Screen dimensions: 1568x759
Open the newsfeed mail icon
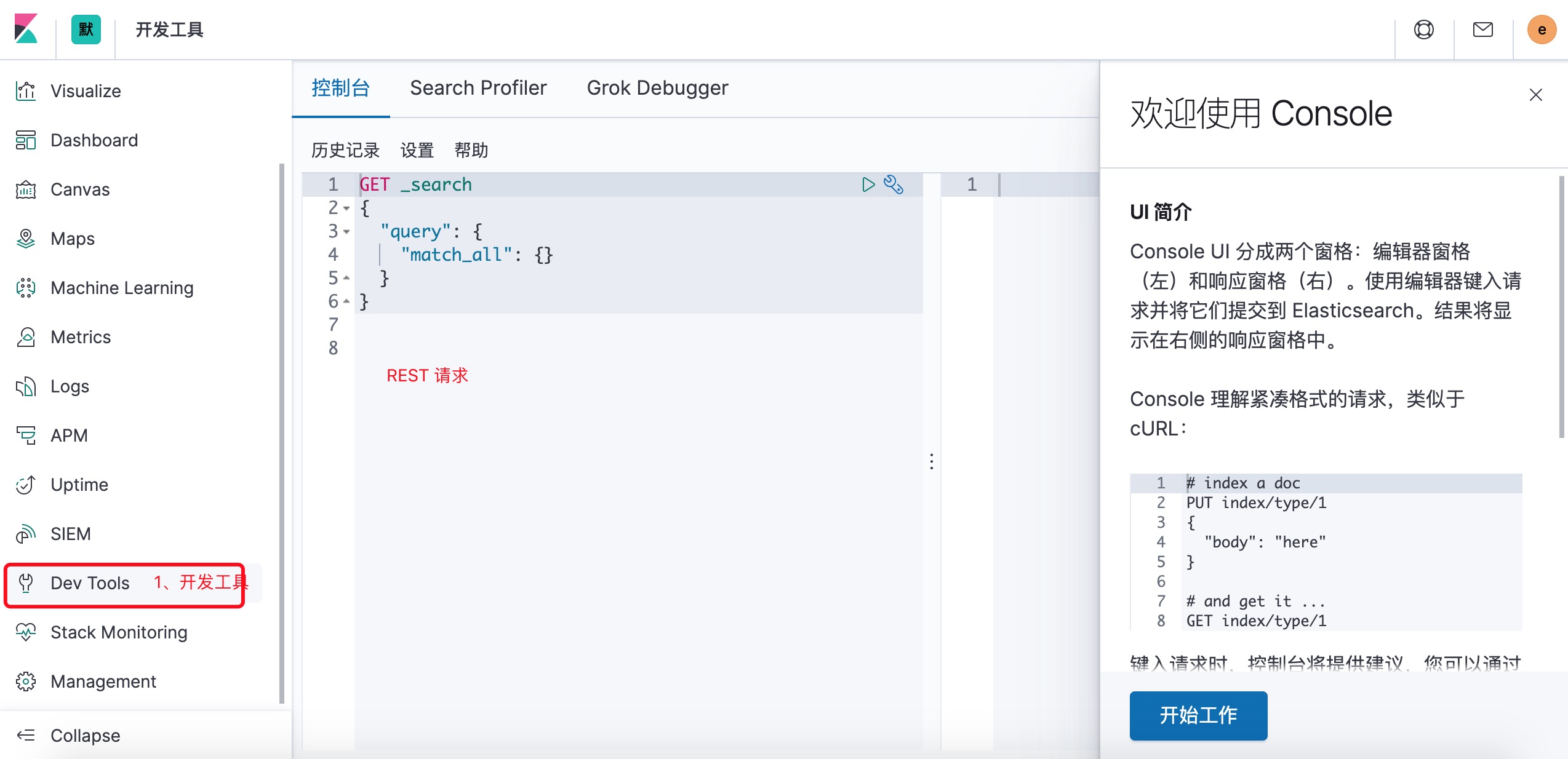pos(1482,30)
